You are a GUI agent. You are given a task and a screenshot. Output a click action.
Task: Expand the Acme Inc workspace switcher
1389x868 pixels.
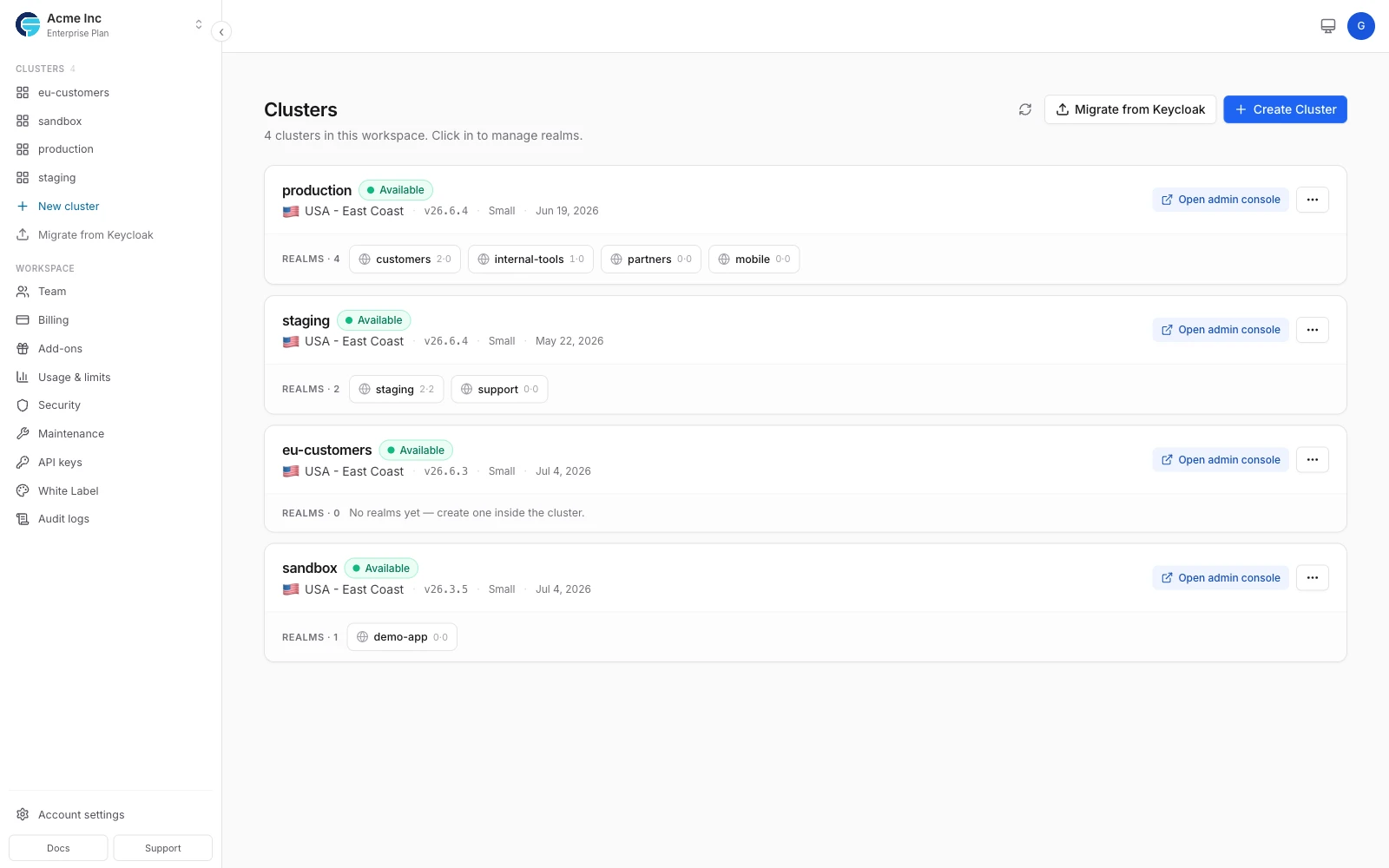click(199, 25)
